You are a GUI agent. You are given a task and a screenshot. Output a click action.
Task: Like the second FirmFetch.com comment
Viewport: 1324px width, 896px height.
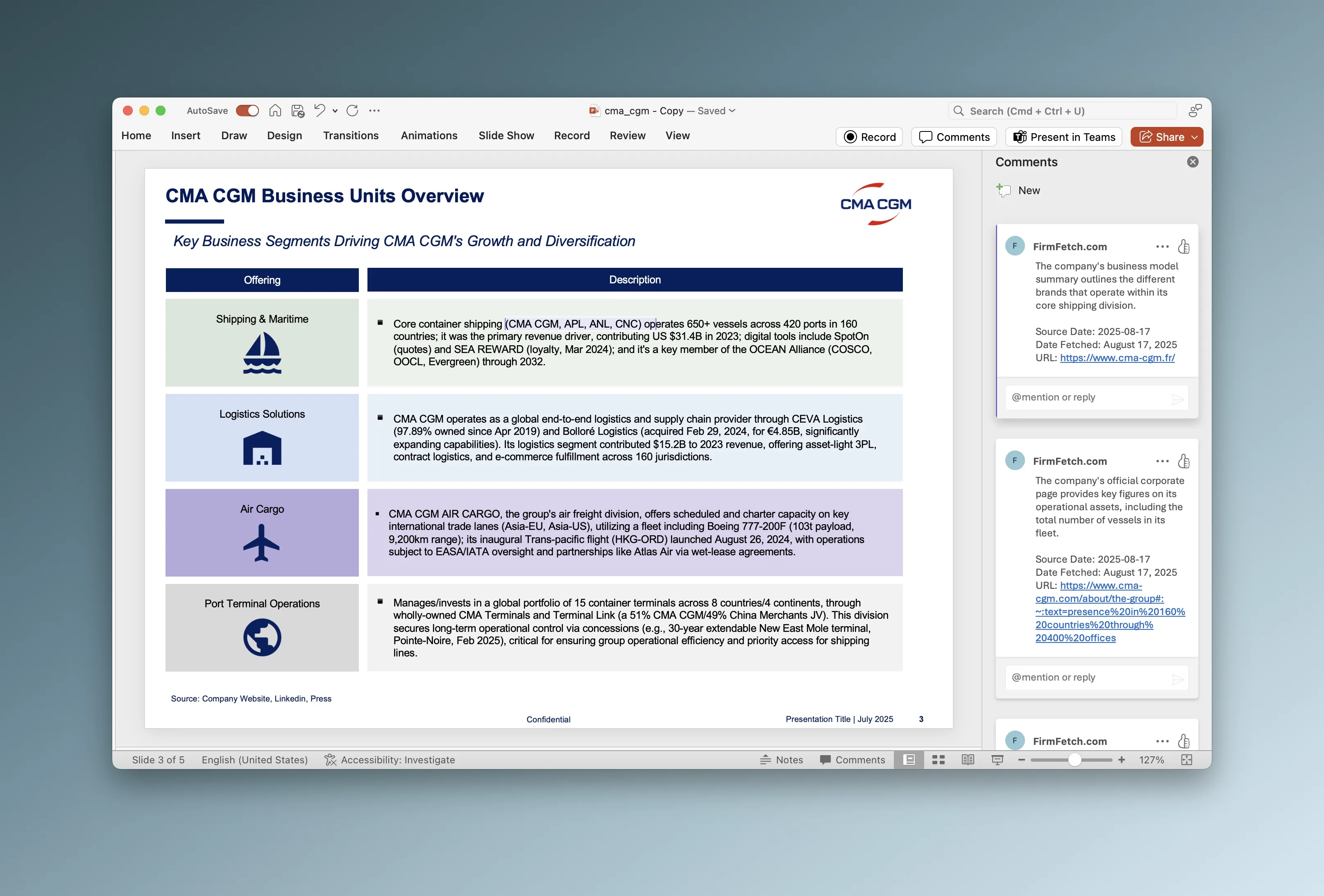[x=1184, y=461]
